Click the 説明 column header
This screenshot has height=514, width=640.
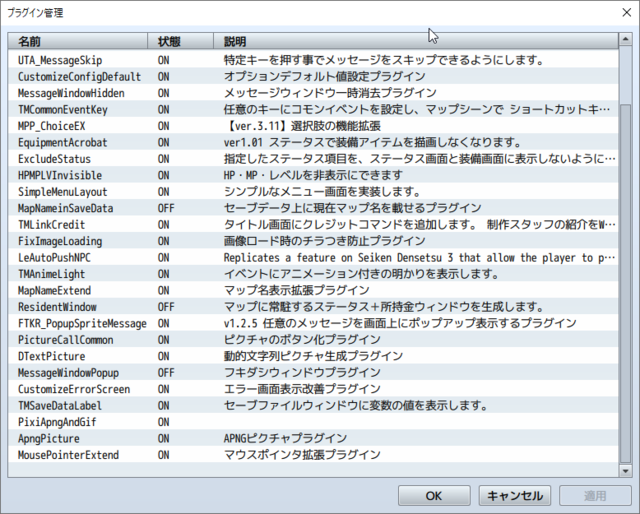416,41
